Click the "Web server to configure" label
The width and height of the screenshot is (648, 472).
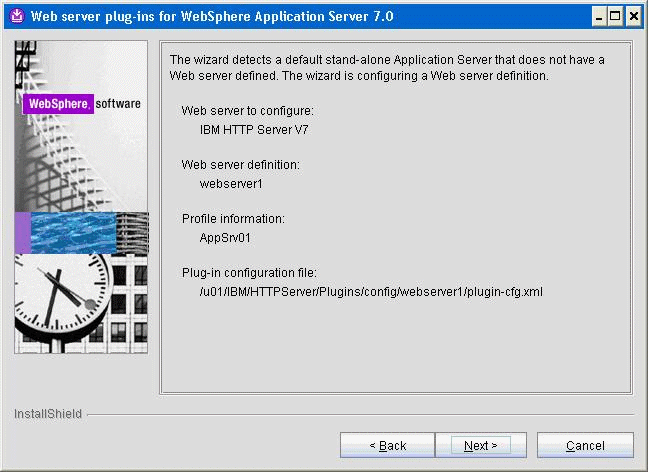(247, 110)
